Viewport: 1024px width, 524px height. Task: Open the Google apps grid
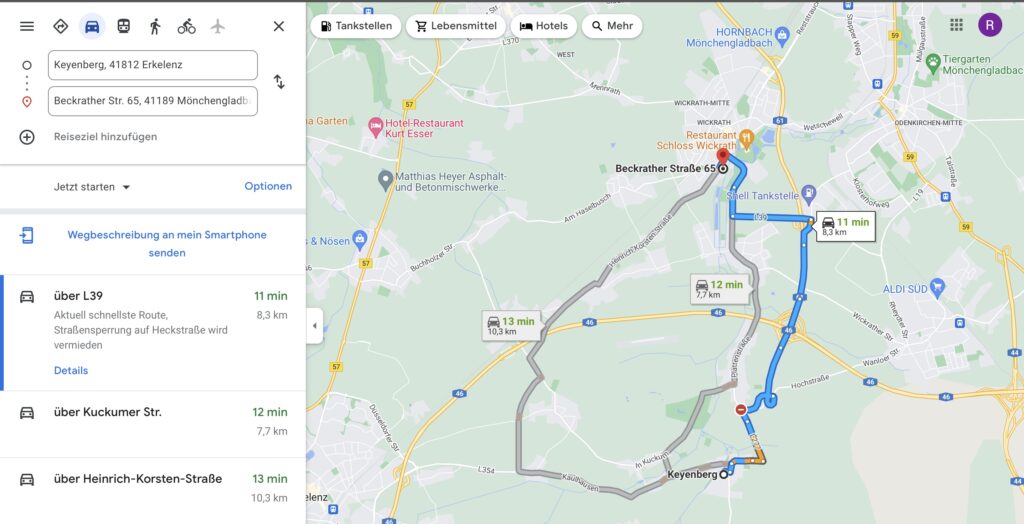pos(956,25)
